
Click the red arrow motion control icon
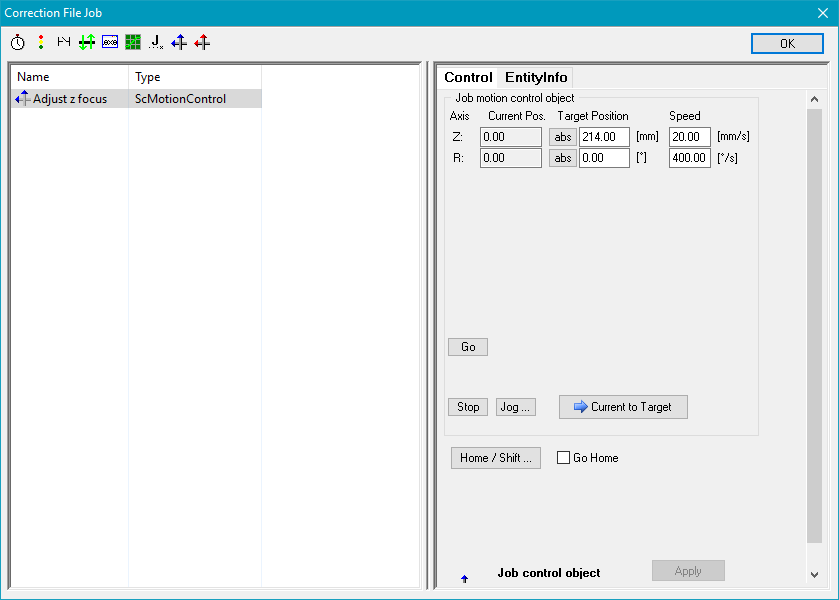(x=202, y=42)
